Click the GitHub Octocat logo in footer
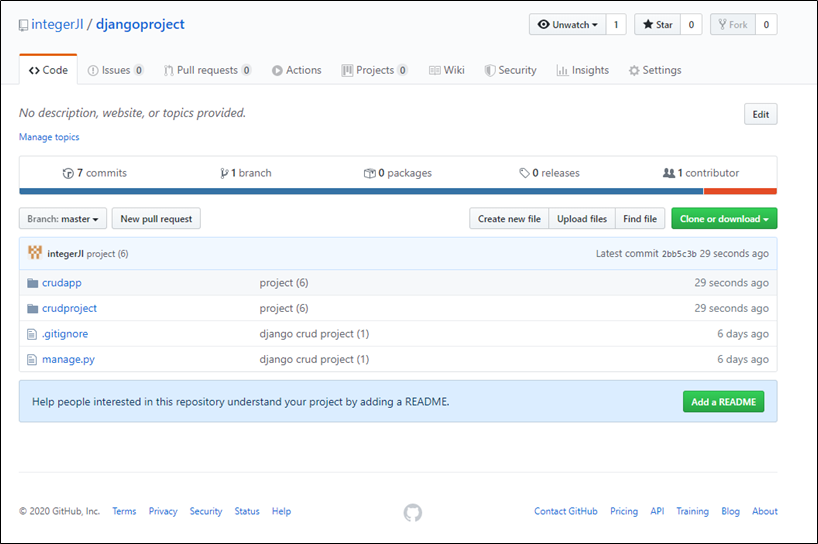 click(413, 512)
